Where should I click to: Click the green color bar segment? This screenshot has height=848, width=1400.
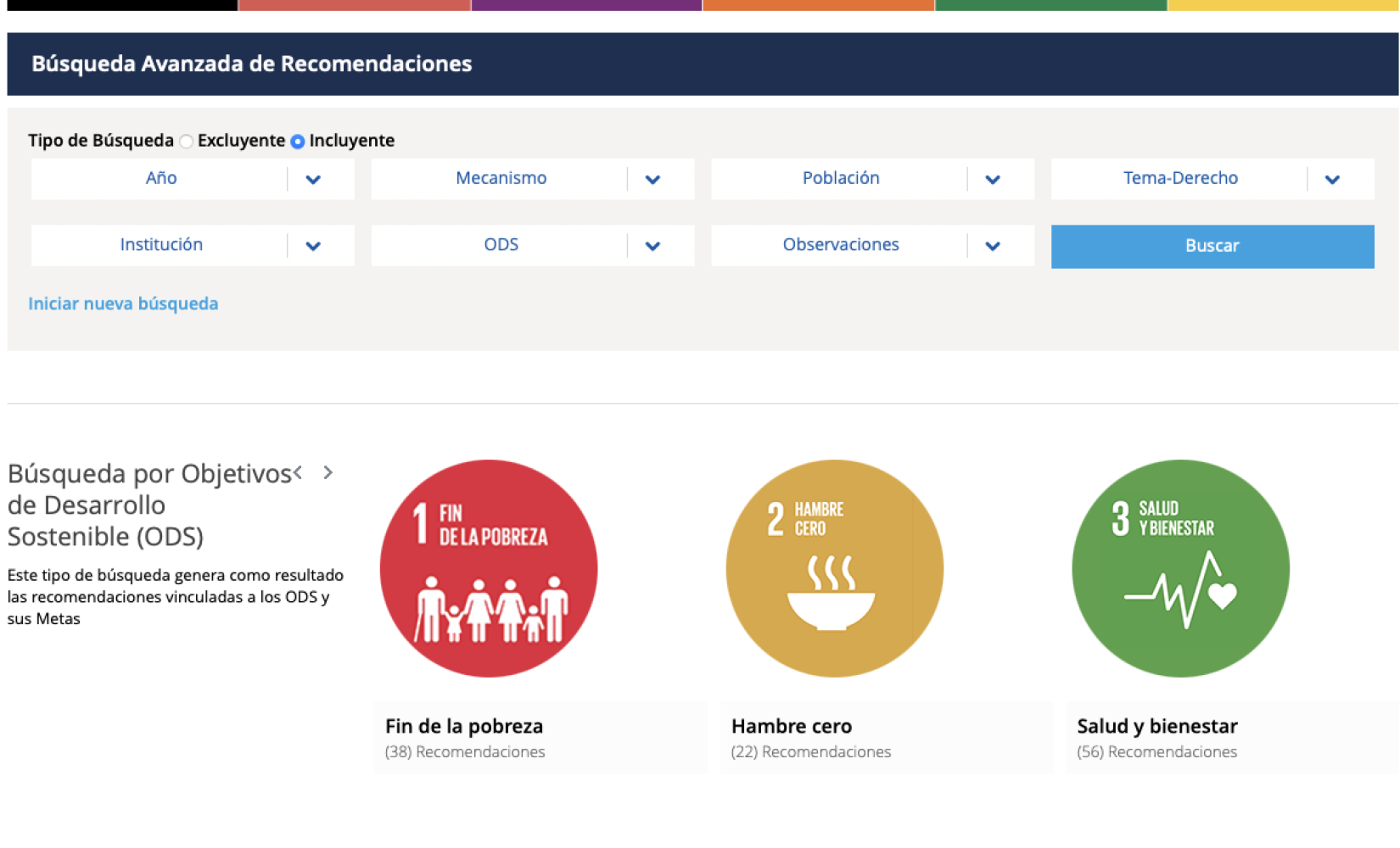tap(1051, 5)
